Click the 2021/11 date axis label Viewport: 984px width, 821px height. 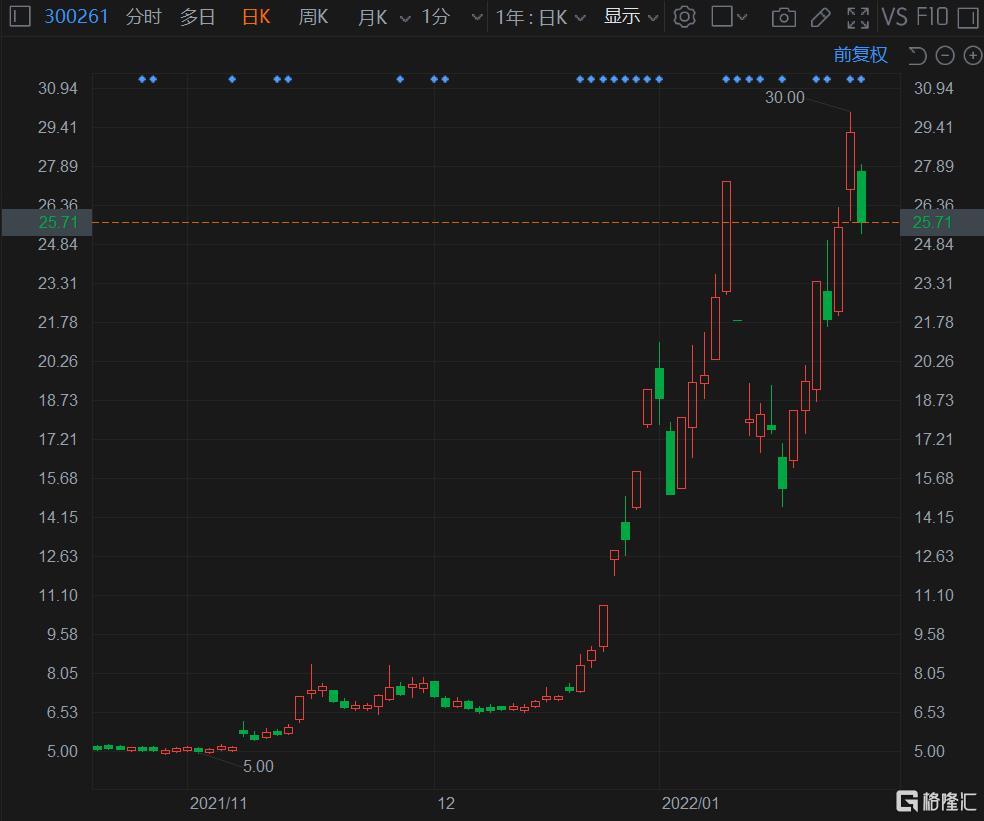click(x=218, y=803)
